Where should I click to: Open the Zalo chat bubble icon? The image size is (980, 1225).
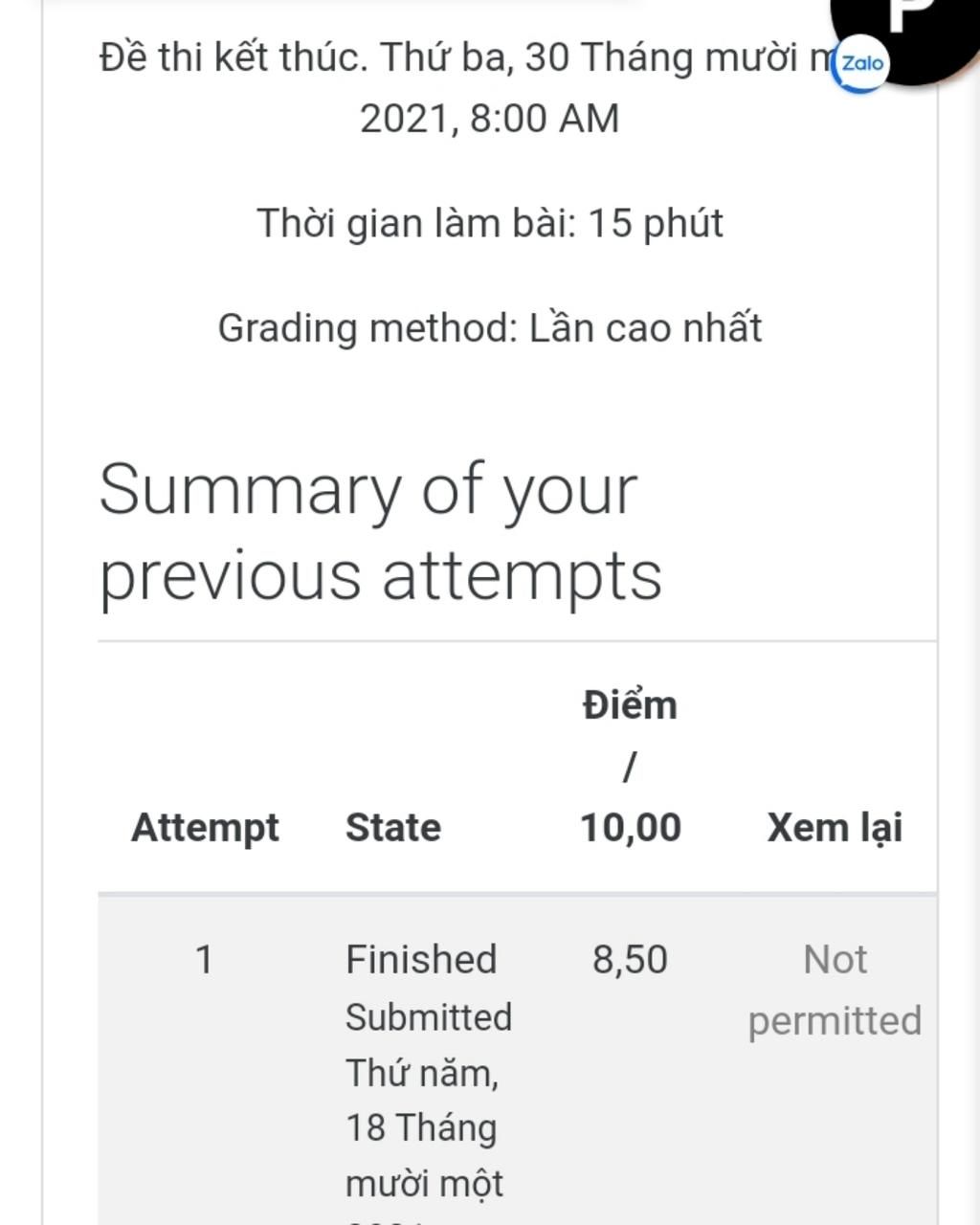coord(859,64)
